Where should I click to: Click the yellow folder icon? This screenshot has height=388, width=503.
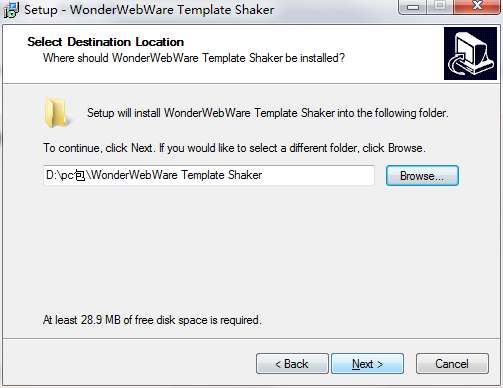point(56,112)
